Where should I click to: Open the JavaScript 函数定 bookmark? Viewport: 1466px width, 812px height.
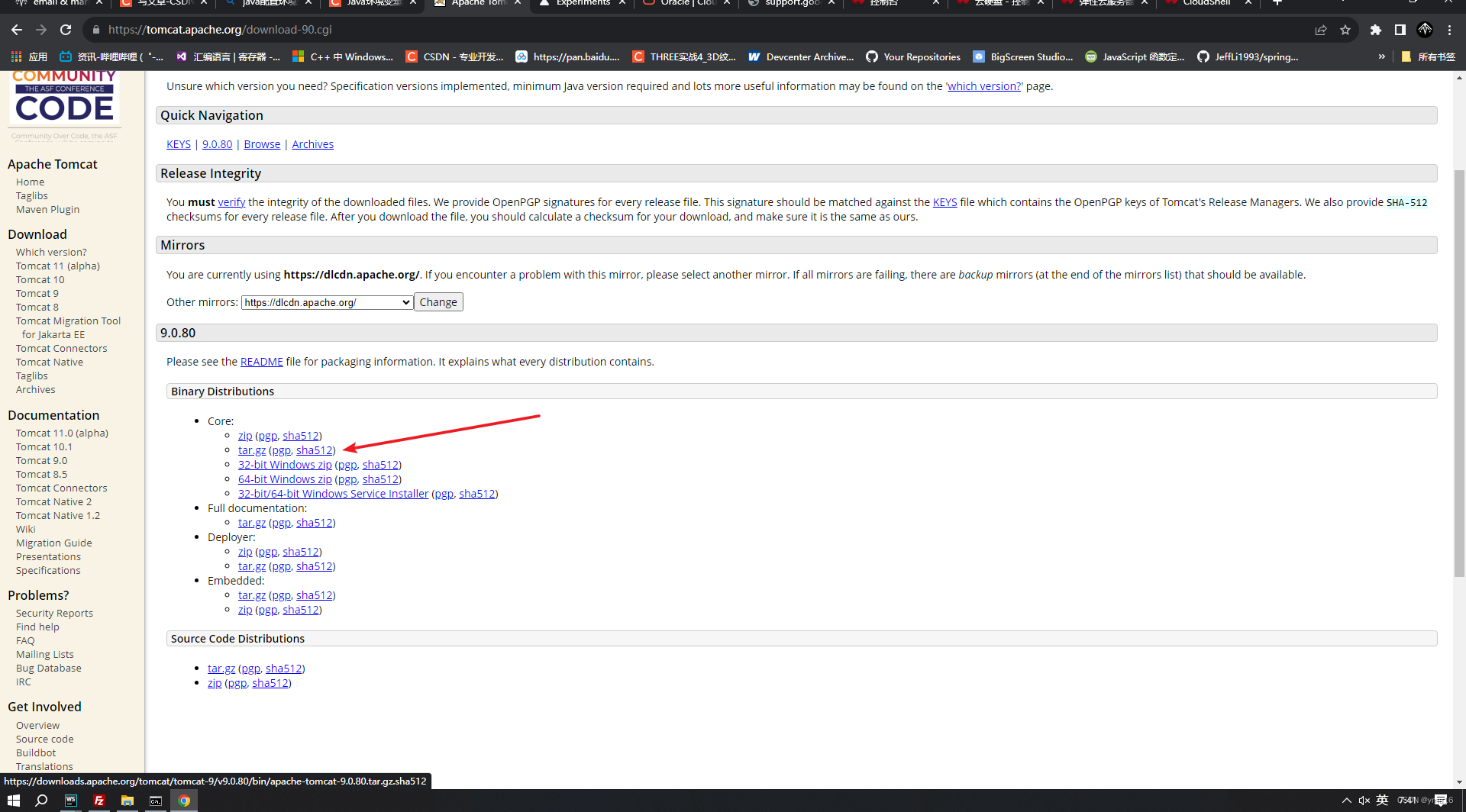click(1135, 56)
